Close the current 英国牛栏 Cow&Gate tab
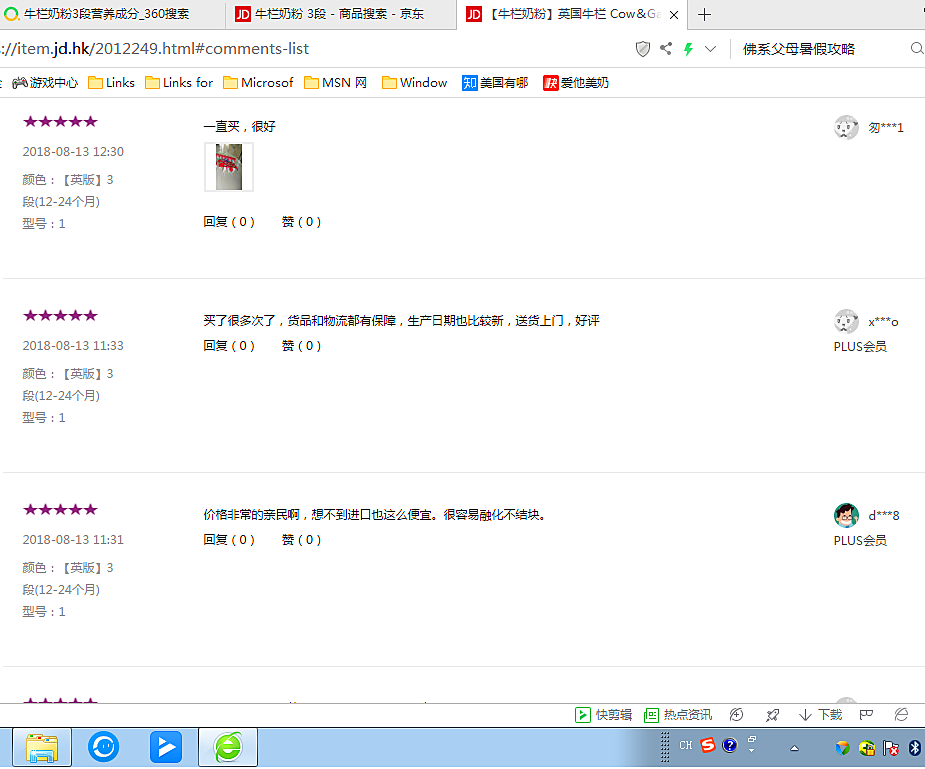Screen dimensions: 925x769 674,15
